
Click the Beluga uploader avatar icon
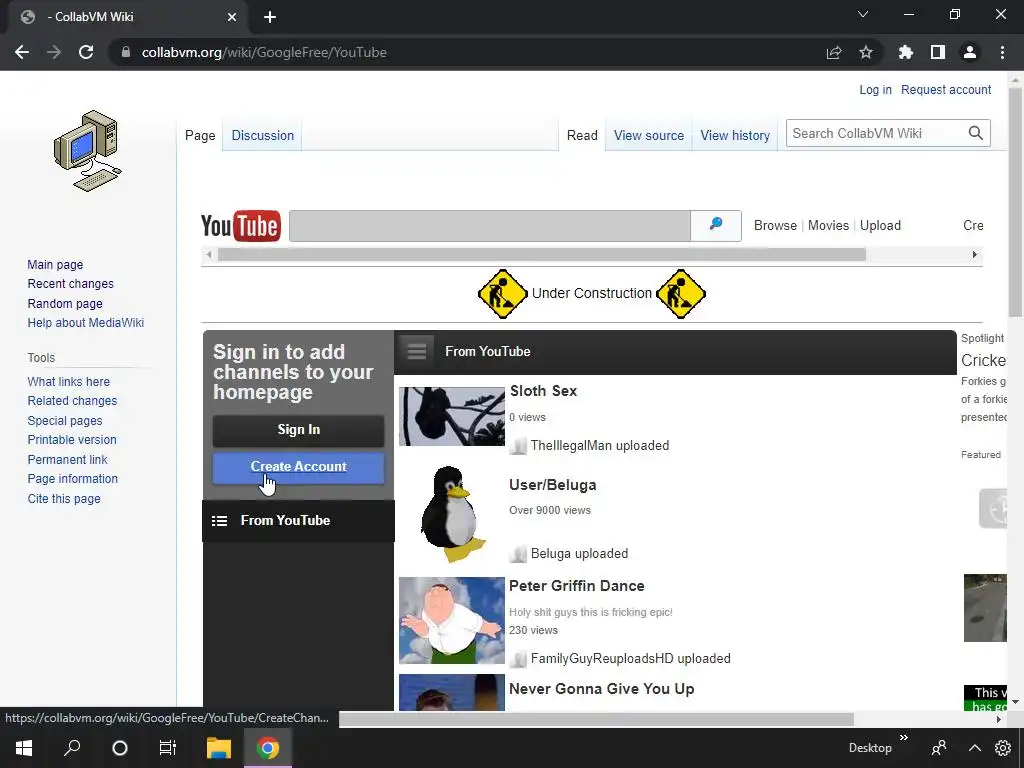coord(518,554)
